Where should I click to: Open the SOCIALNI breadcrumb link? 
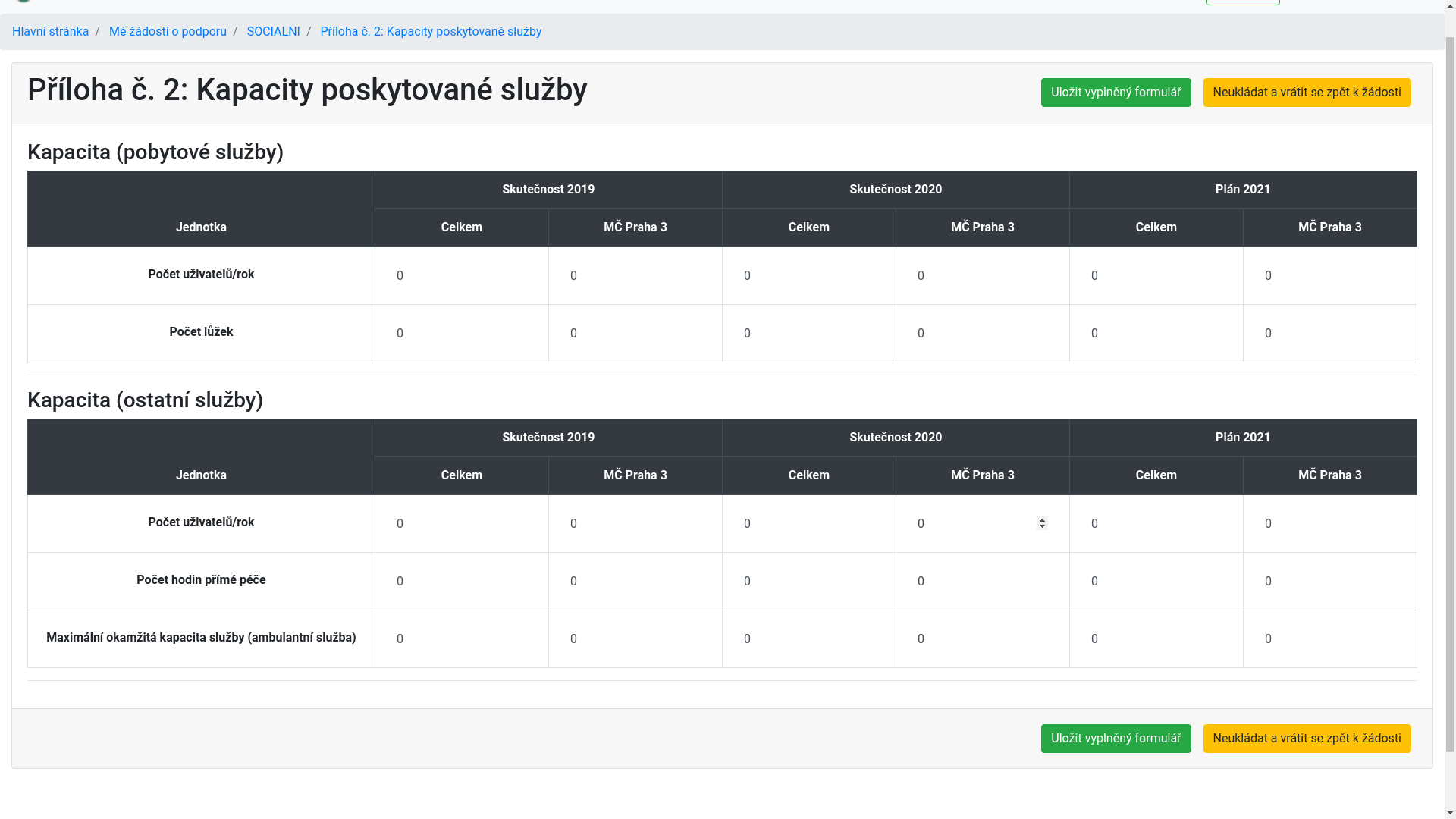coord(273,32)
